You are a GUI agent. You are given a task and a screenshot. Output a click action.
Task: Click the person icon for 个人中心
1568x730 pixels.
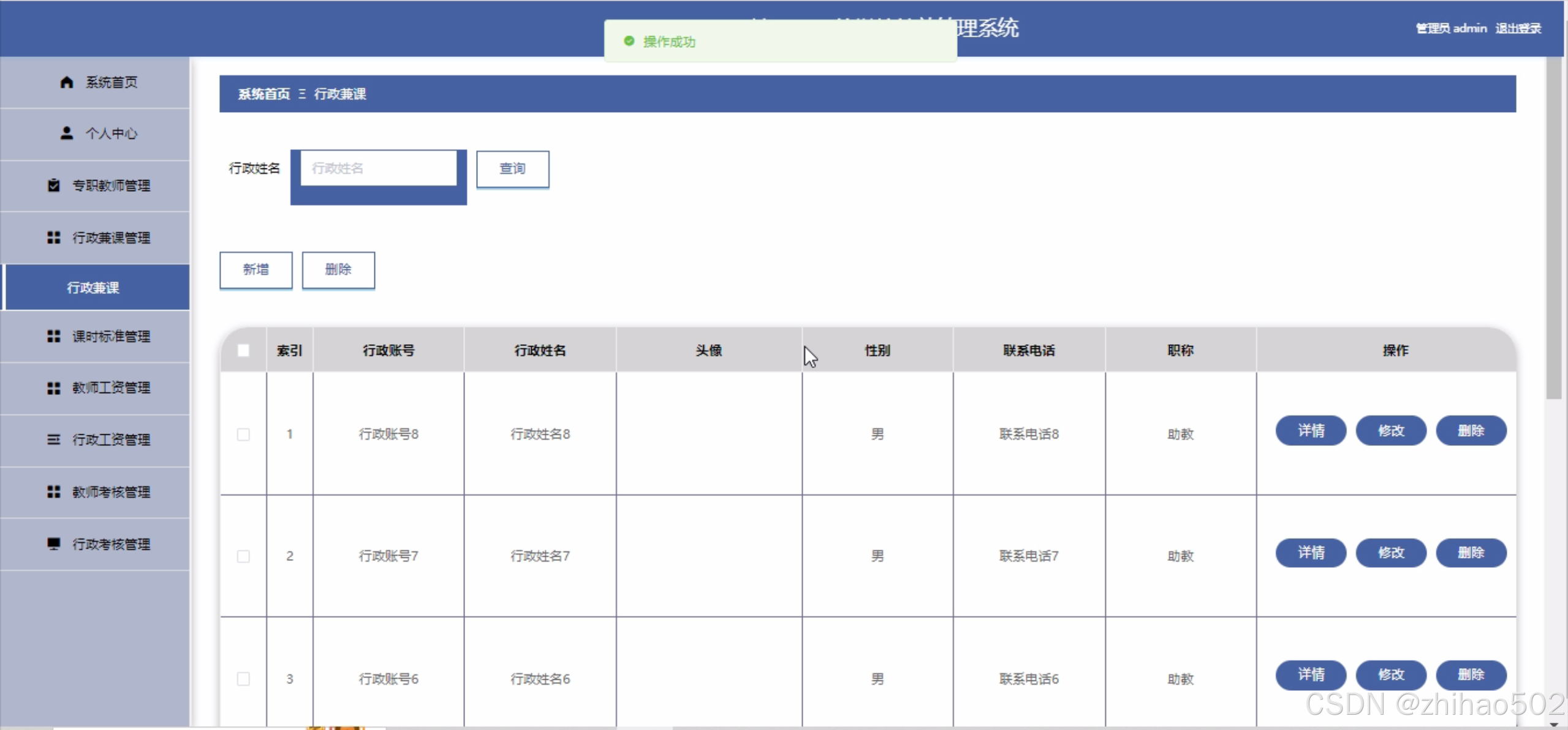tap(67, 134)
